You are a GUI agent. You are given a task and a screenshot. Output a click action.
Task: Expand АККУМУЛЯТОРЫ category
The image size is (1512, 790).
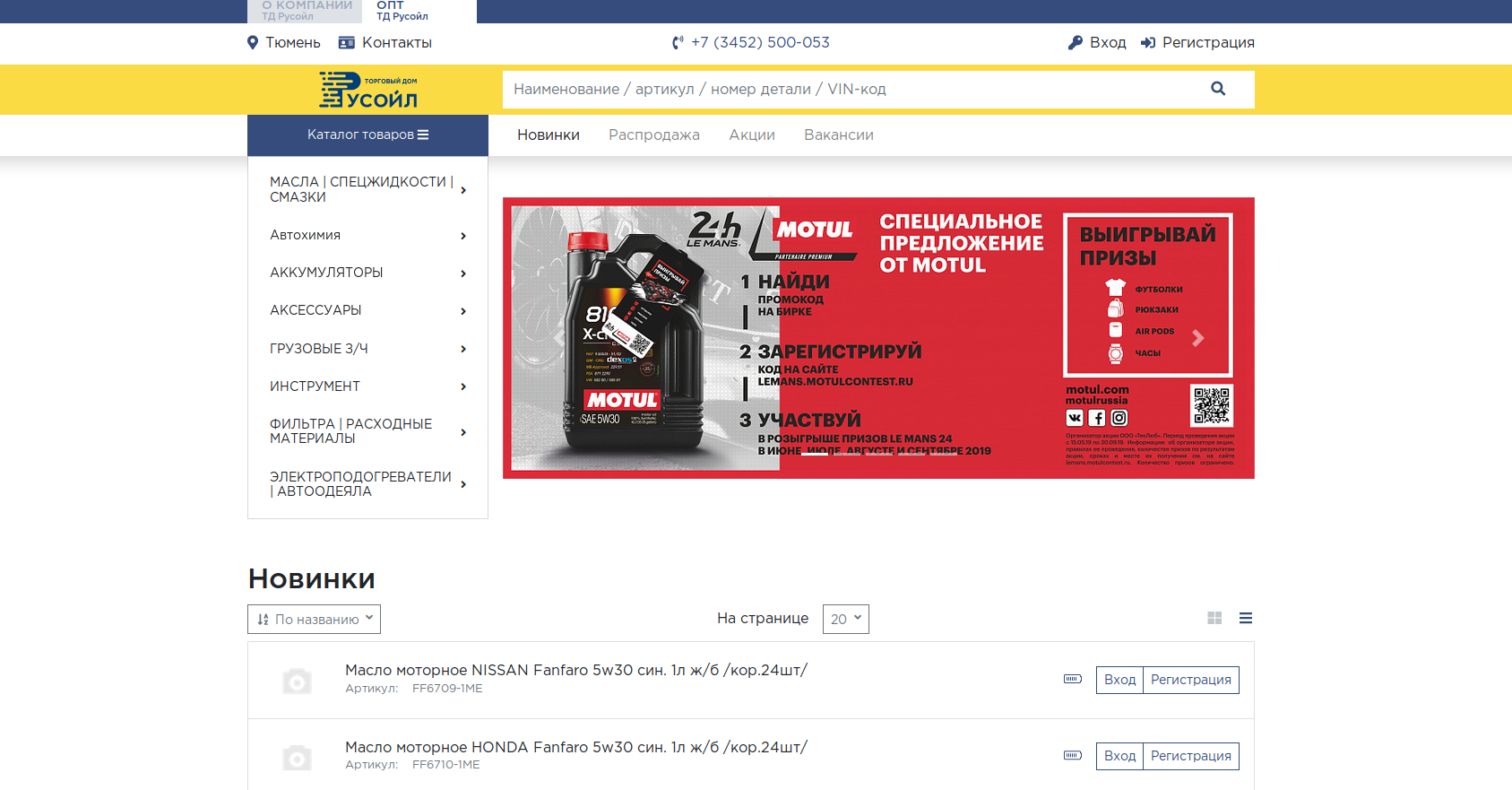tap(367, 273)
